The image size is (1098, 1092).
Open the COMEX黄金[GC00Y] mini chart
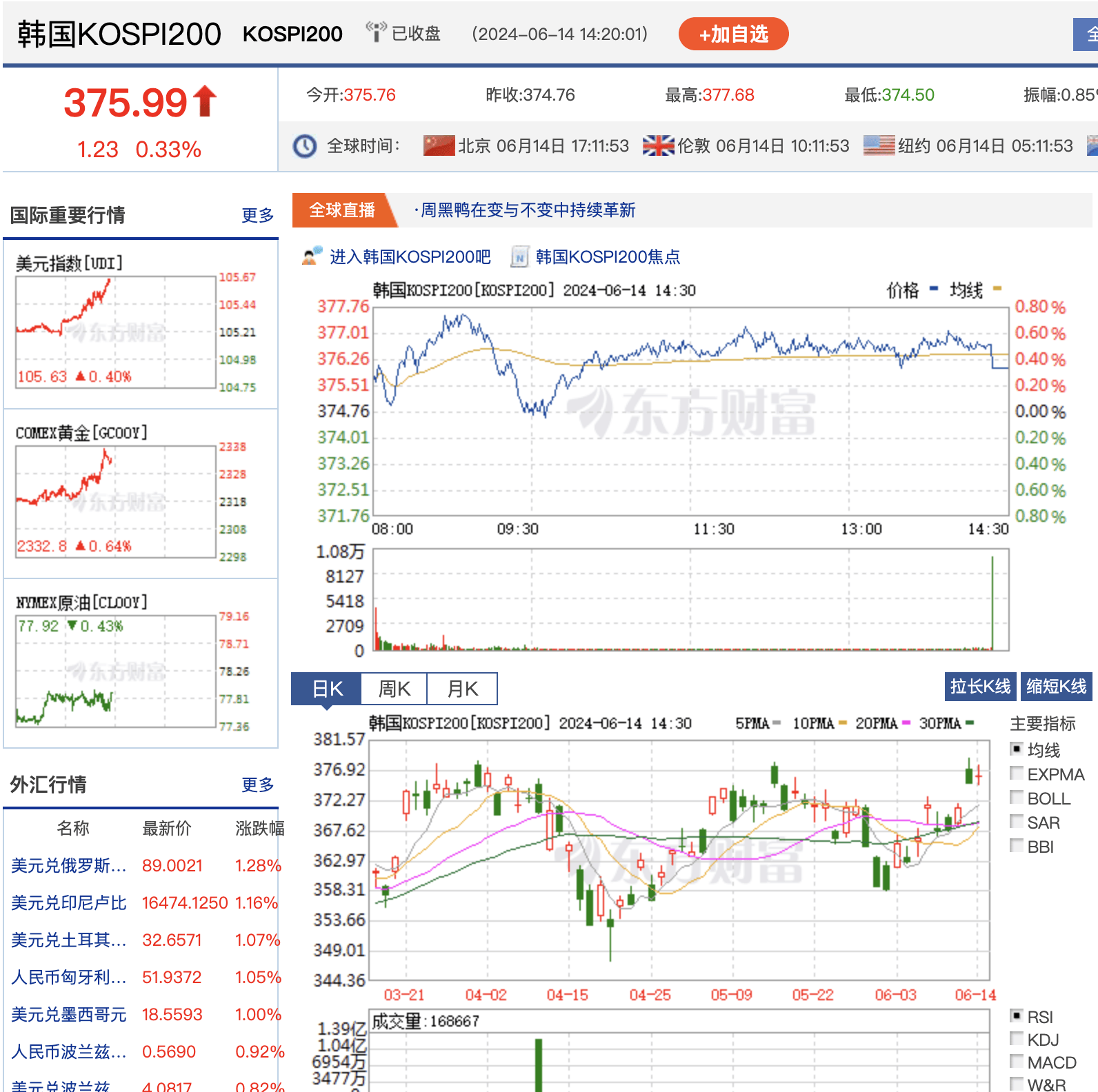[141, 494]
